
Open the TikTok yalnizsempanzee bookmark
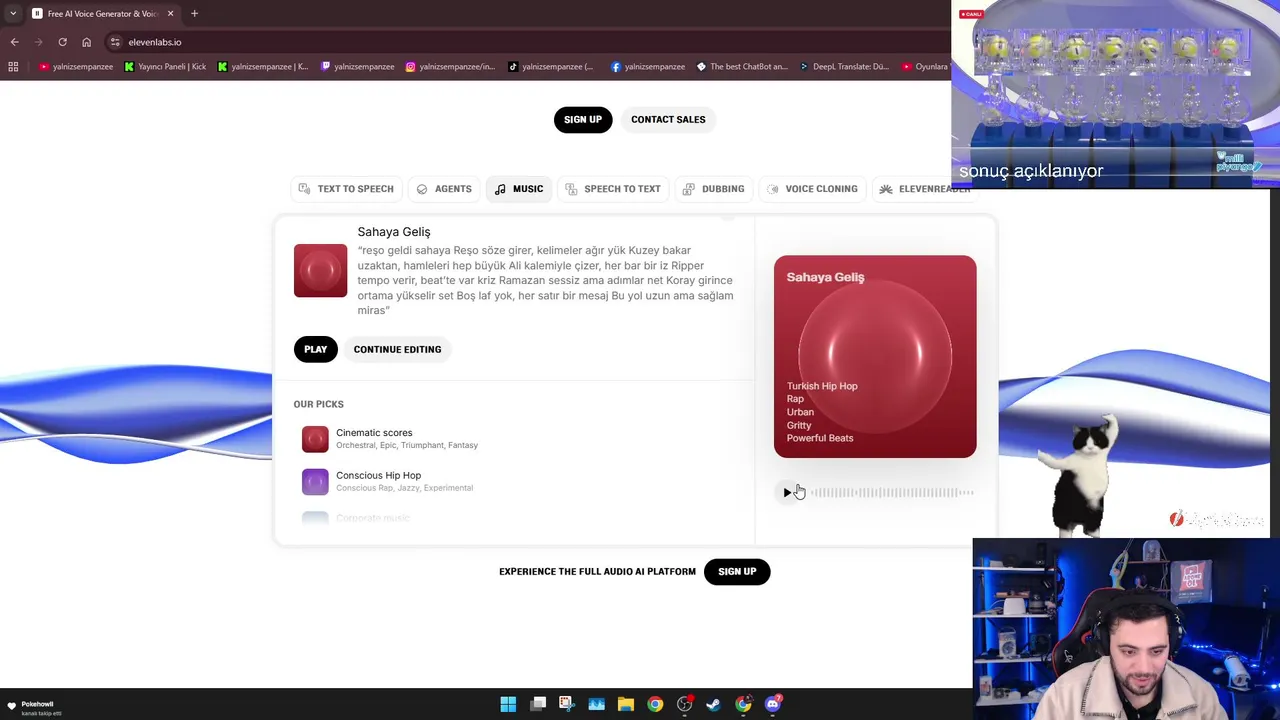551,67
